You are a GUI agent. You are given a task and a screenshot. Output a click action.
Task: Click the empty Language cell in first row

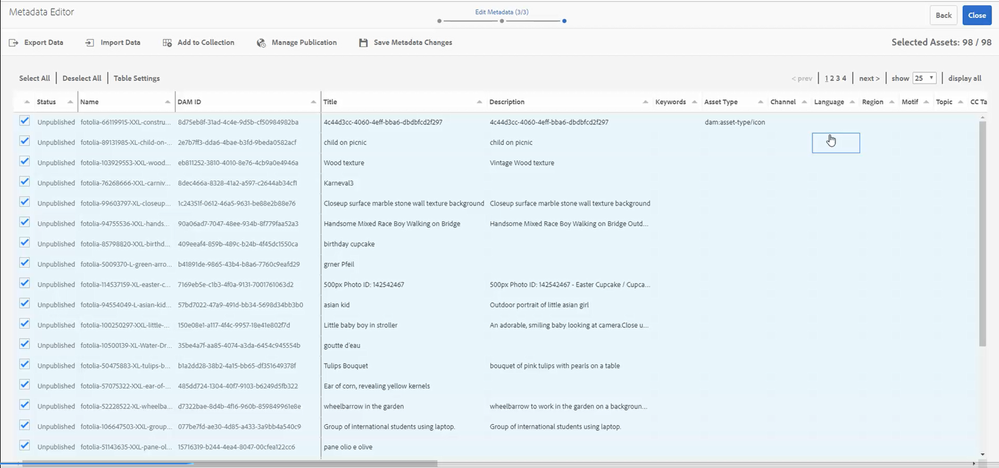coord(835,122)
